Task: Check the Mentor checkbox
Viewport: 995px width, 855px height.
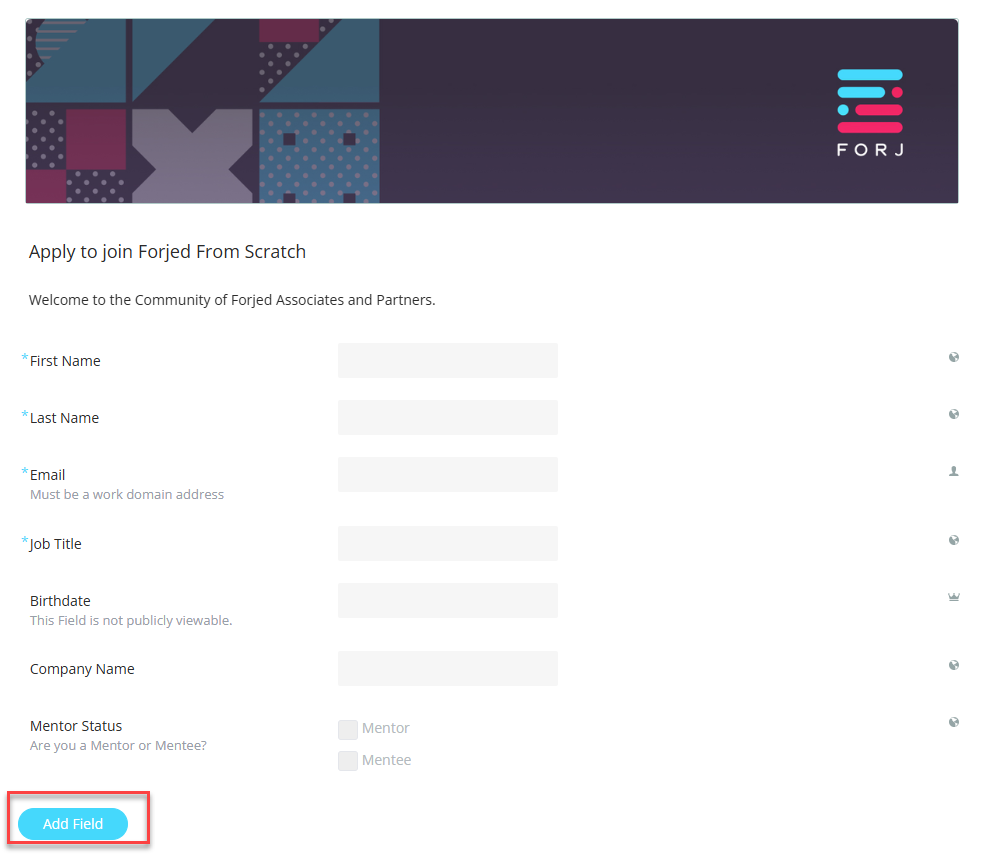Action: click(348, 729)
